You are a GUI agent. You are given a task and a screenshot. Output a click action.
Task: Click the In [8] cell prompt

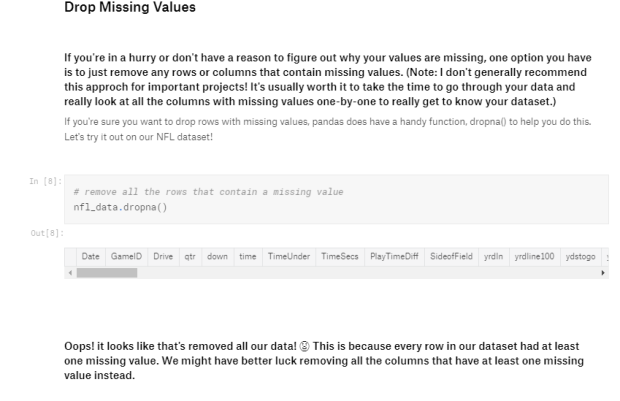(42, 181)
